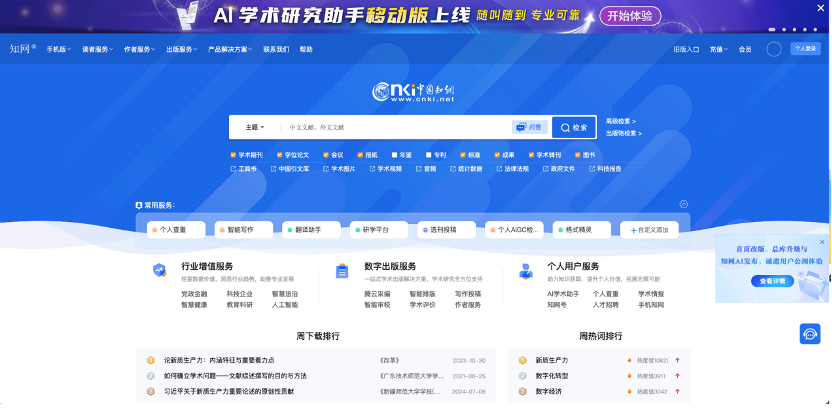Uncheck the 会议 checkbox
Image resolution: width=832 pixels, height=420 pixels.
(x=326, y=155)
